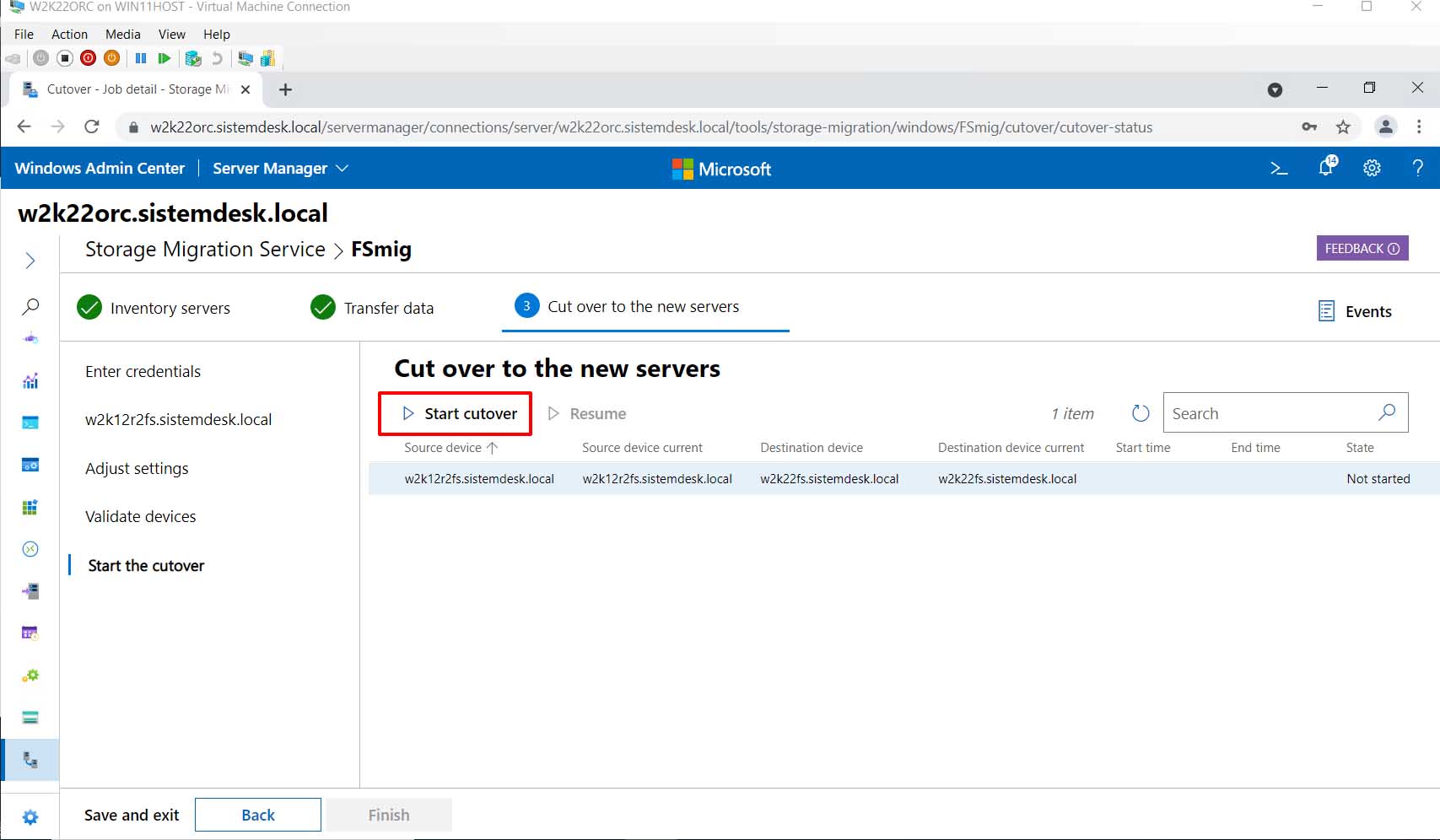Click VM Turn Off stop icon
The width and height of the screenshot is (1440, 840).
pos(65,58)
